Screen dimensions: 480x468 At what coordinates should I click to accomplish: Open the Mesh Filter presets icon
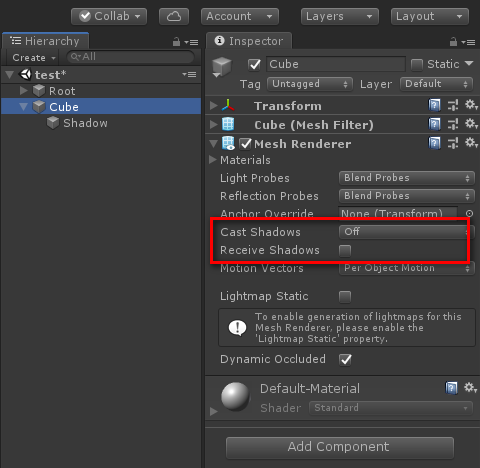(453, 124)
